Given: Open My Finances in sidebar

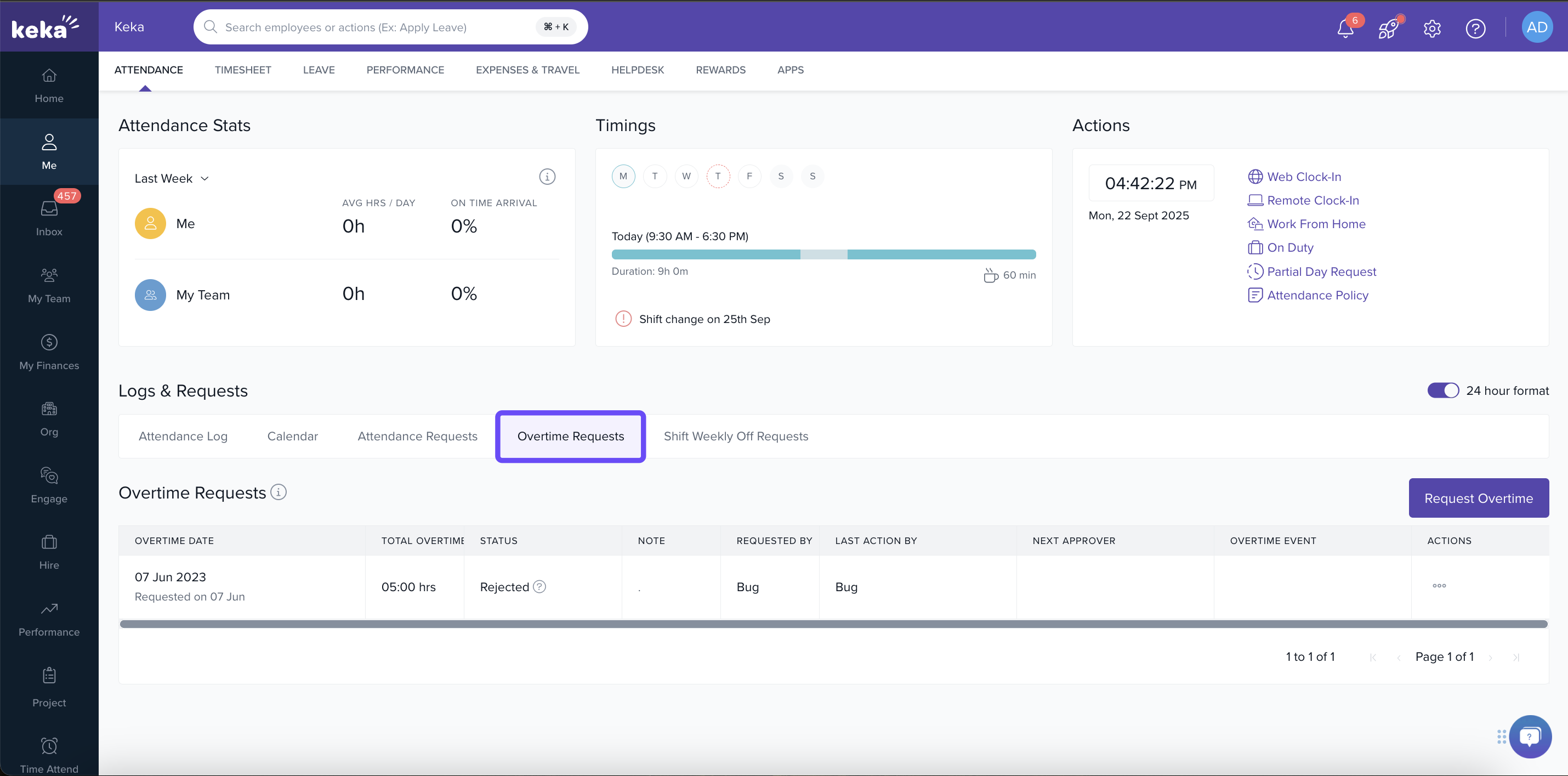Looking at the screenshot, I should pos(49,352).
